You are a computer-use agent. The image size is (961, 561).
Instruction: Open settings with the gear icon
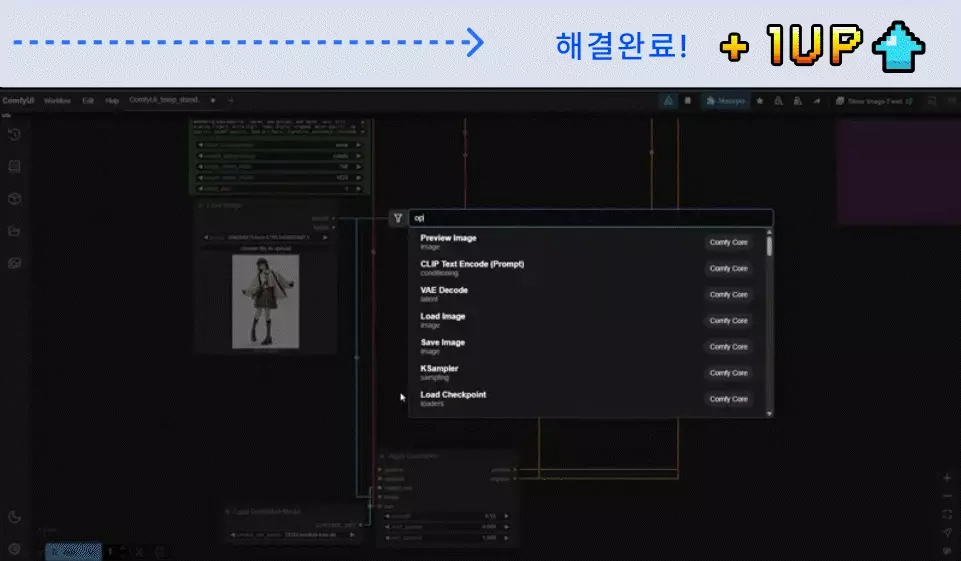(15, 549)
